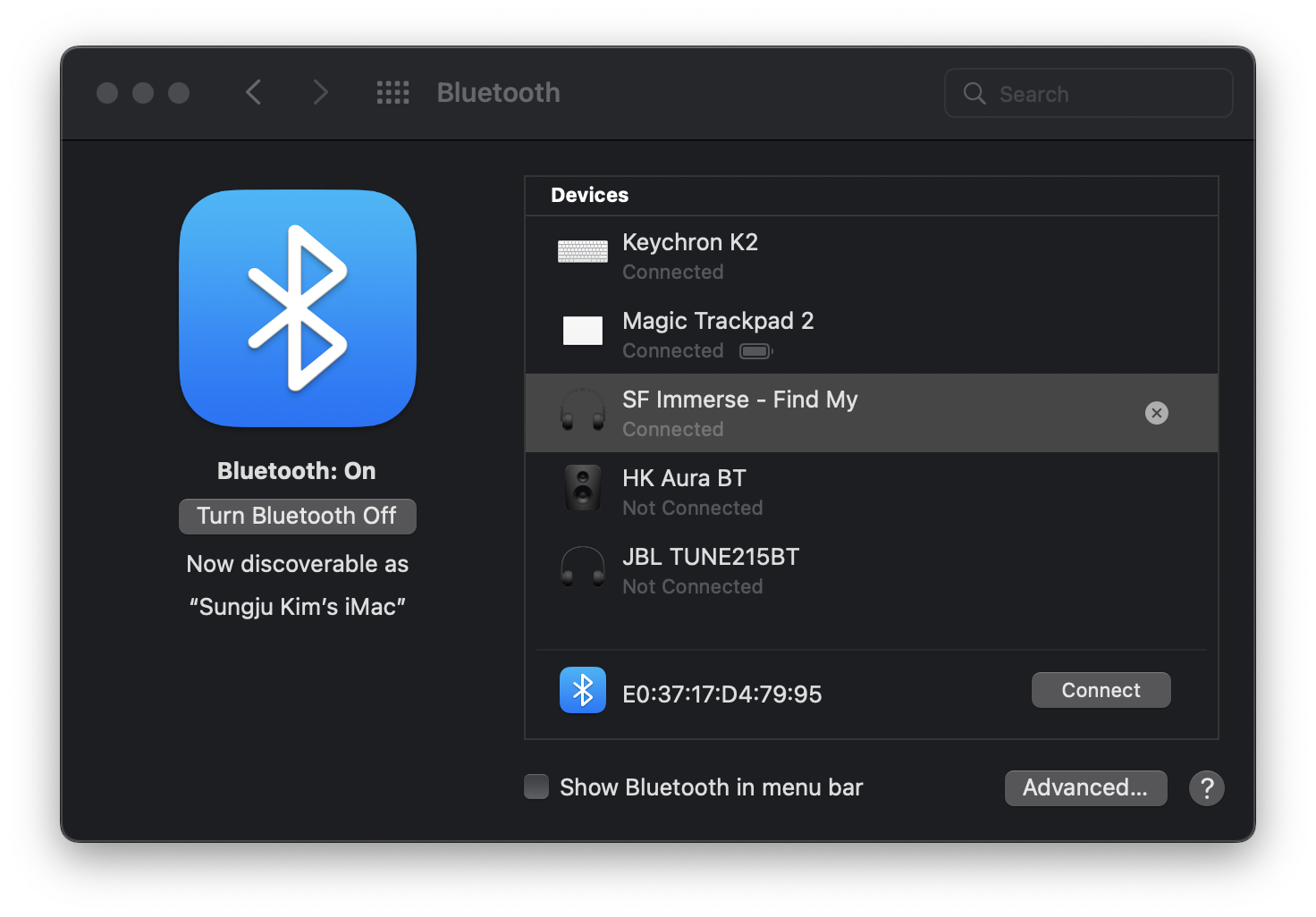Close the window with the first titlebar dot

[x=107, y=93]
